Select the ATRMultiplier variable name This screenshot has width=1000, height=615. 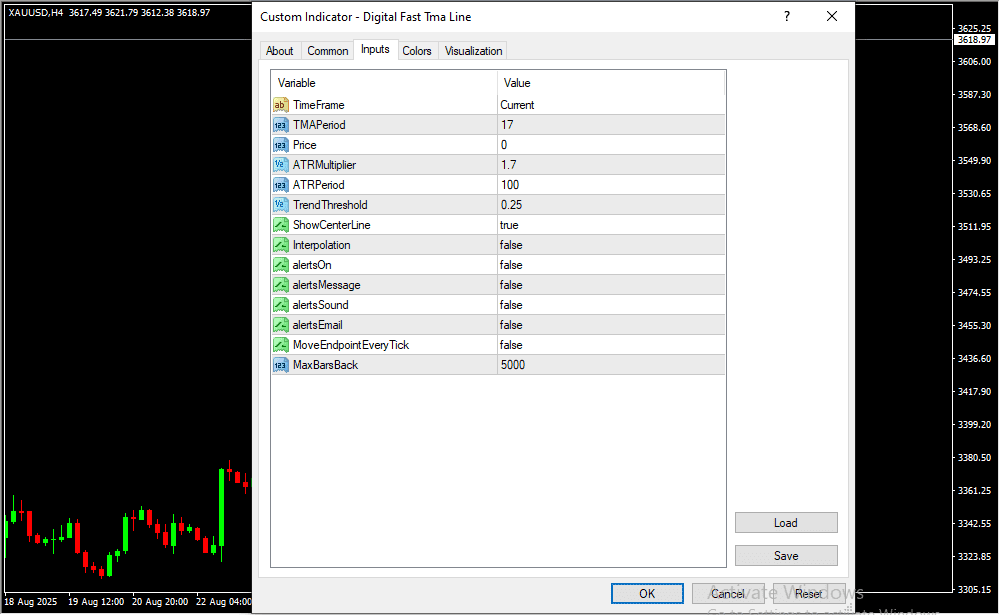point(324,165)
